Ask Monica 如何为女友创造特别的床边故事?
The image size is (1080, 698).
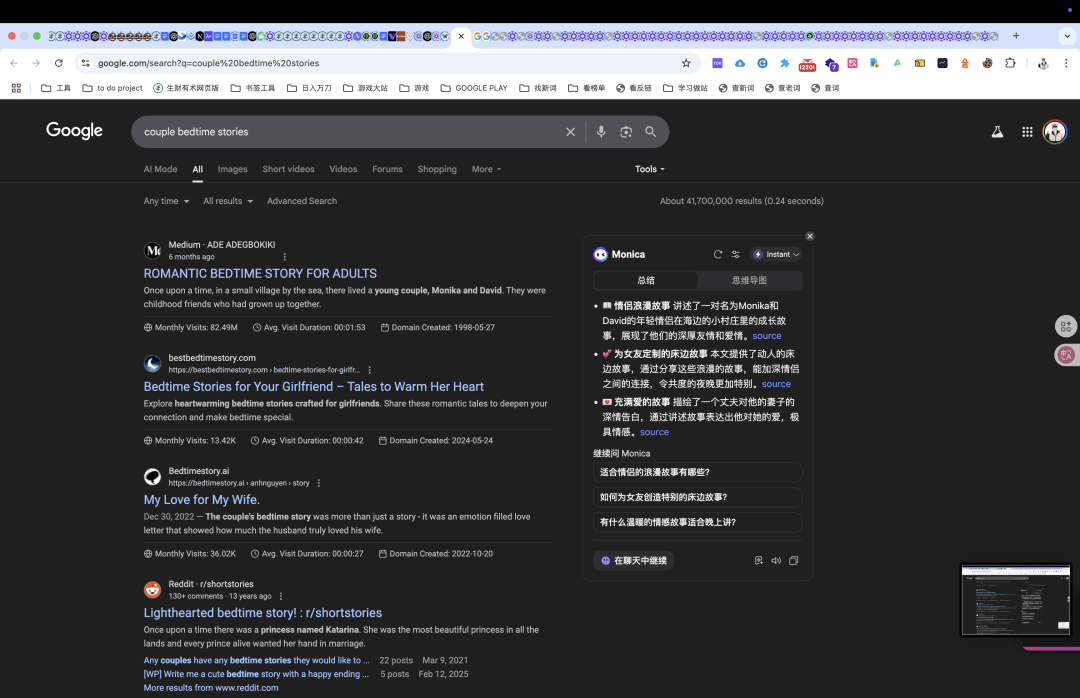coord(697,497)
